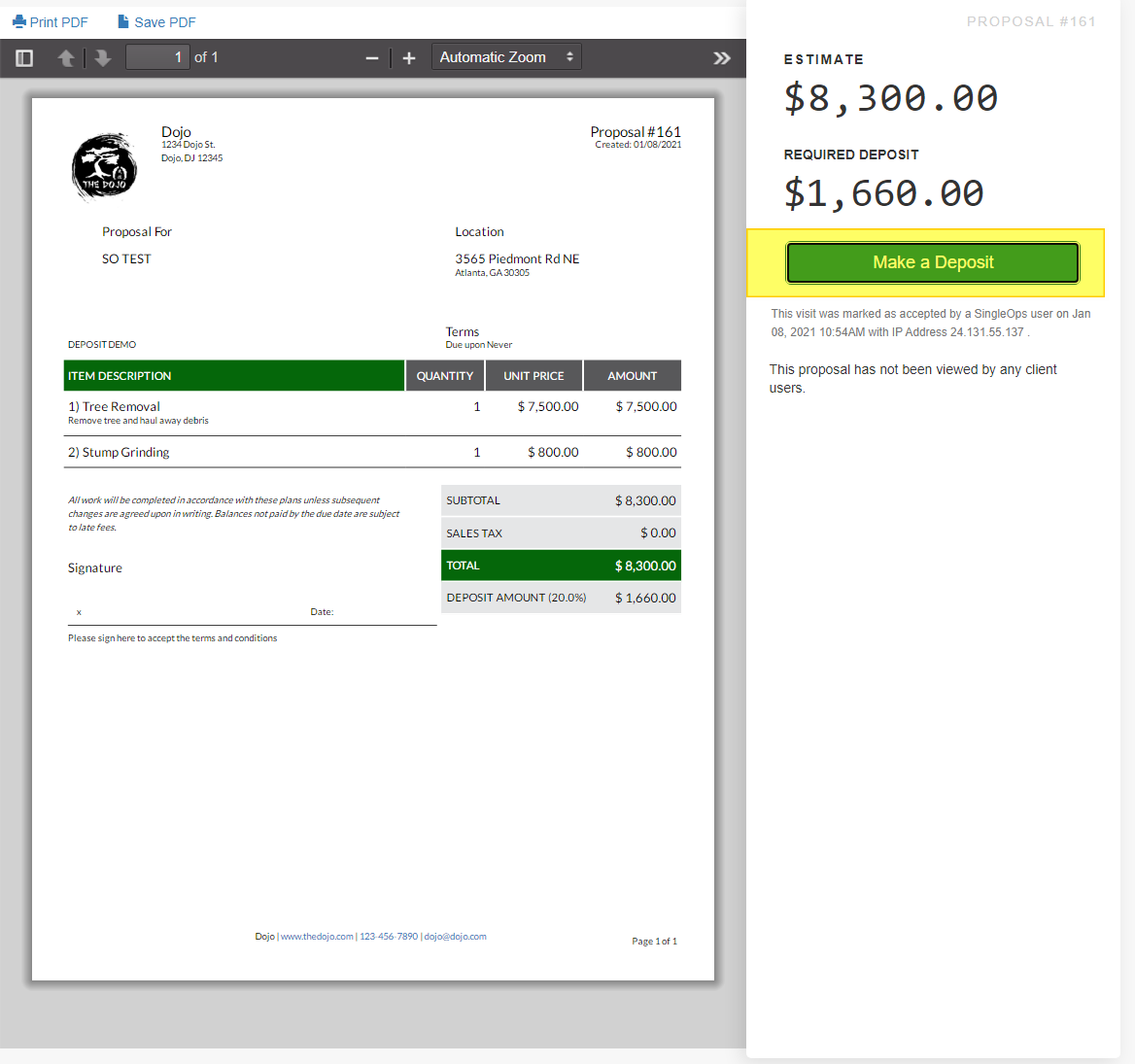Click the 123-456-7890 phone link
This screenshot has width=1135, height=1064.
(389, 936)
